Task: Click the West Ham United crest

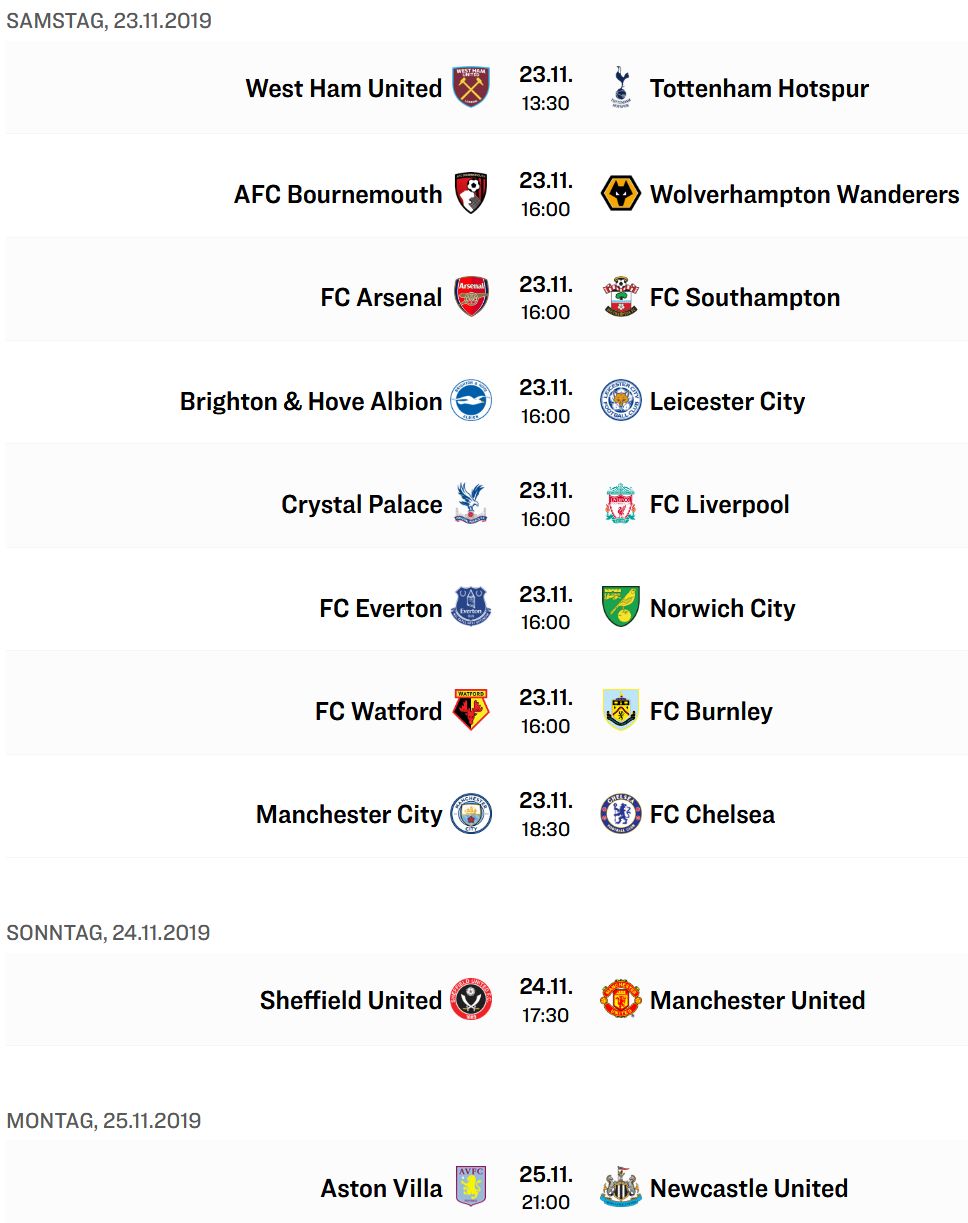Action: point(471,88)
